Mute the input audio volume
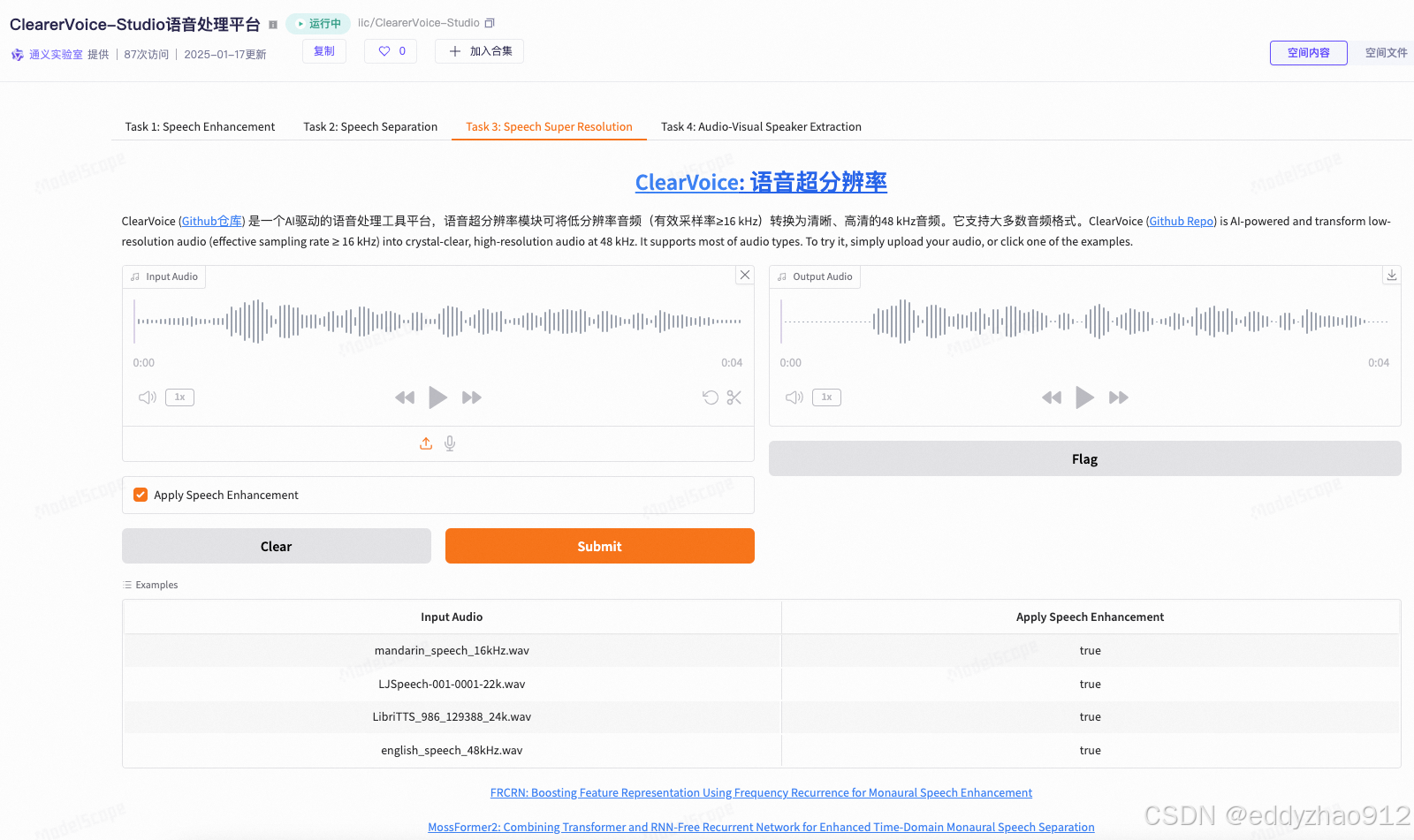Viewport: 1414px width, 840px height. coord(147,397)
